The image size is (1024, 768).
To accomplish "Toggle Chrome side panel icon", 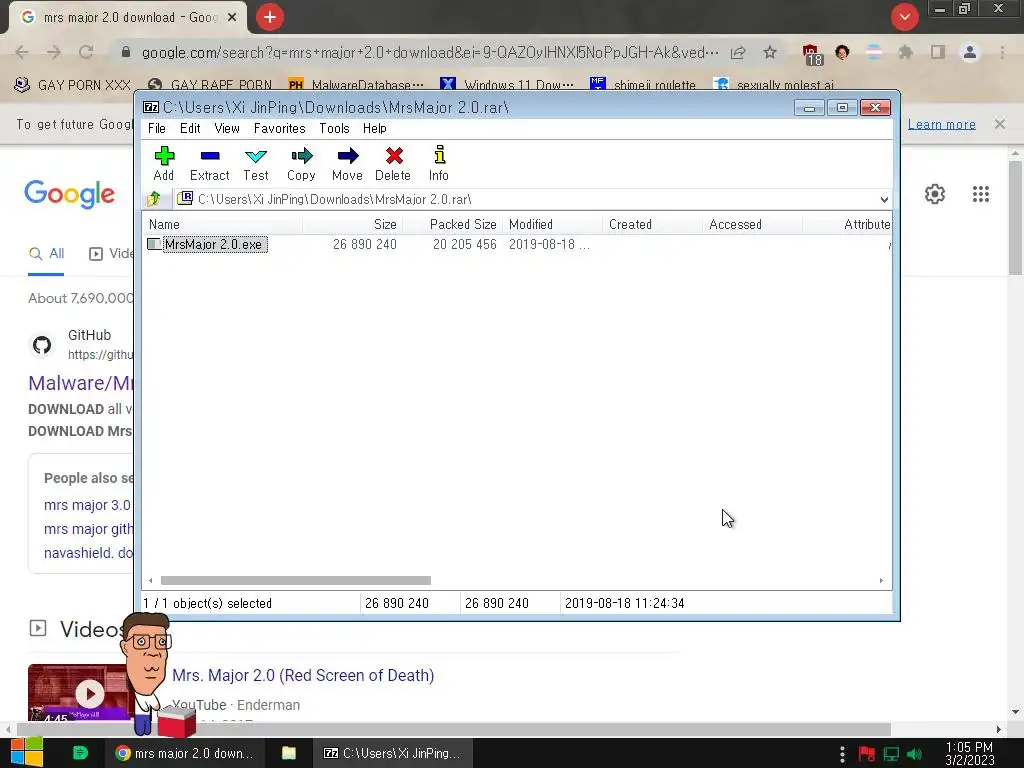I will click(x=938, y=52).
